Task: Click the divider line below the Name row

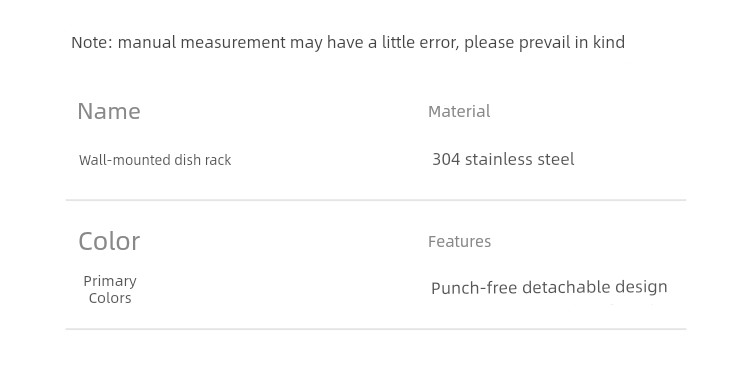Action: point(376,200)
